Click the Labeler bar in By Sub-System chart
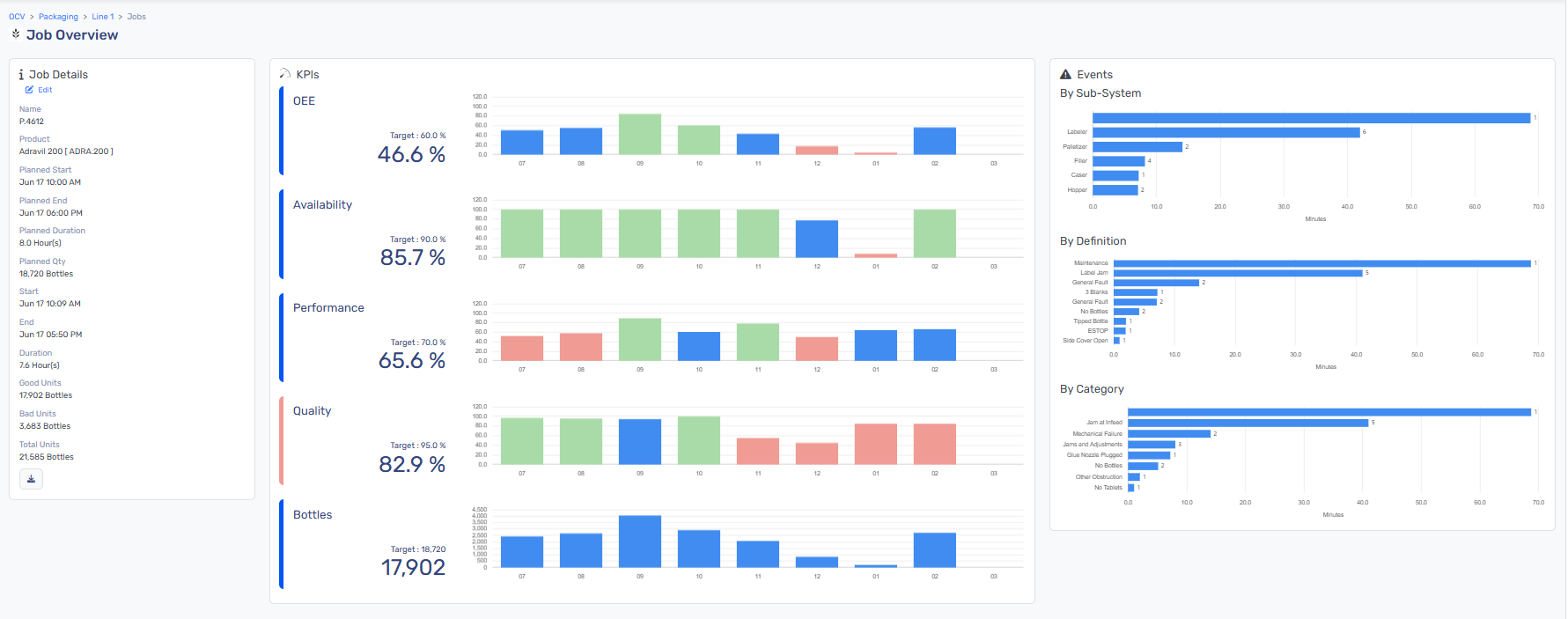1568x619 pixels. pos(1226,132)
